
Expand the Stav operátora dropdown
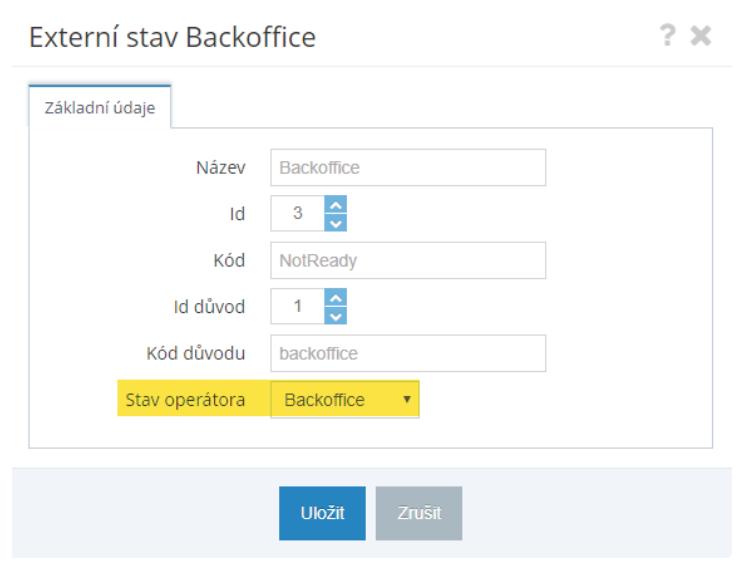pos(345,400)
